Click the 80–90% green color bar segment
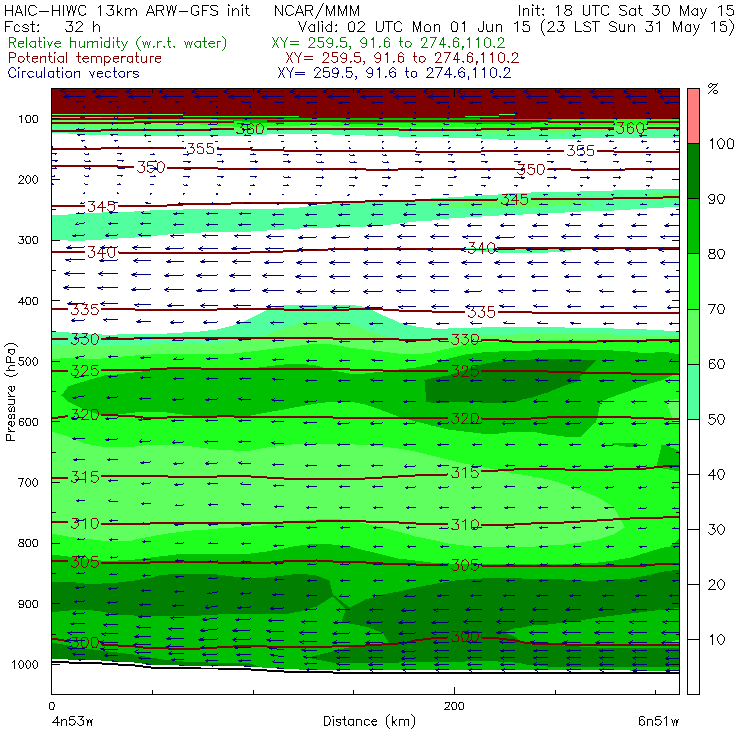 tap(693, 226)
